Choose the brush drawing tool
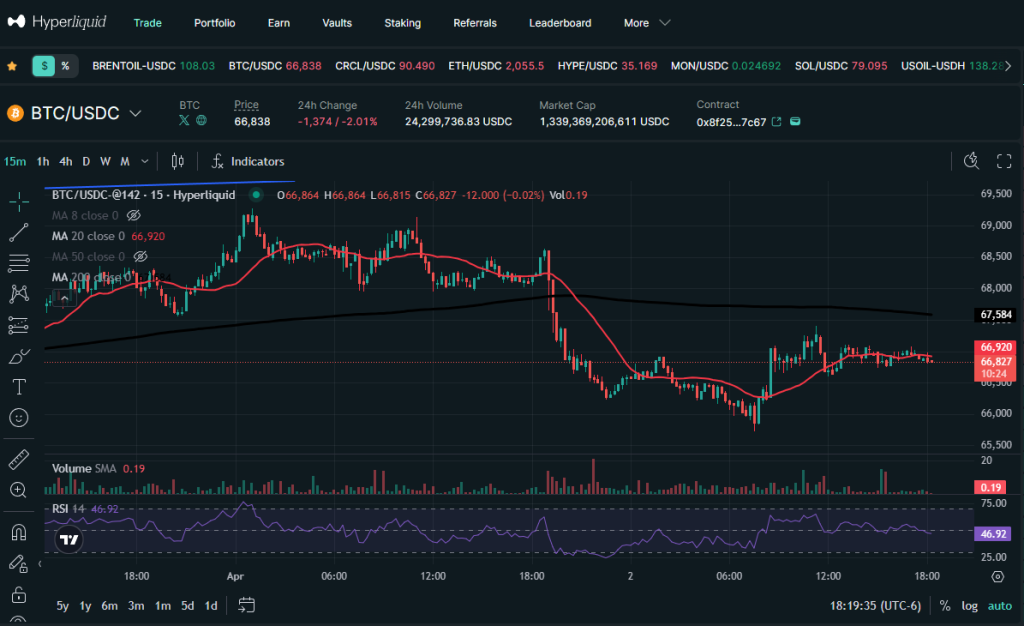This screenshot has height=626, width=1024. click(x=18, y=356)
